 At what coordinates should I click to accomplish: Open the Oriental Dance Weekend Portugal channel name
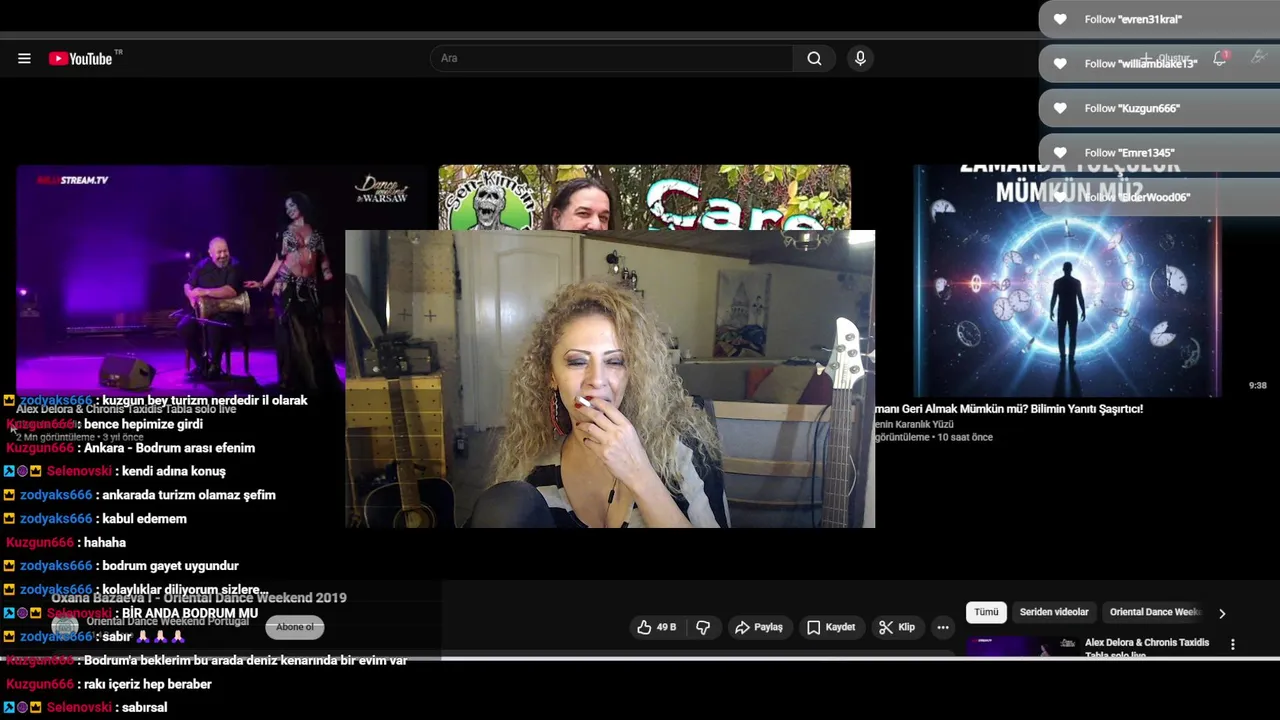(x=167, y=621)
